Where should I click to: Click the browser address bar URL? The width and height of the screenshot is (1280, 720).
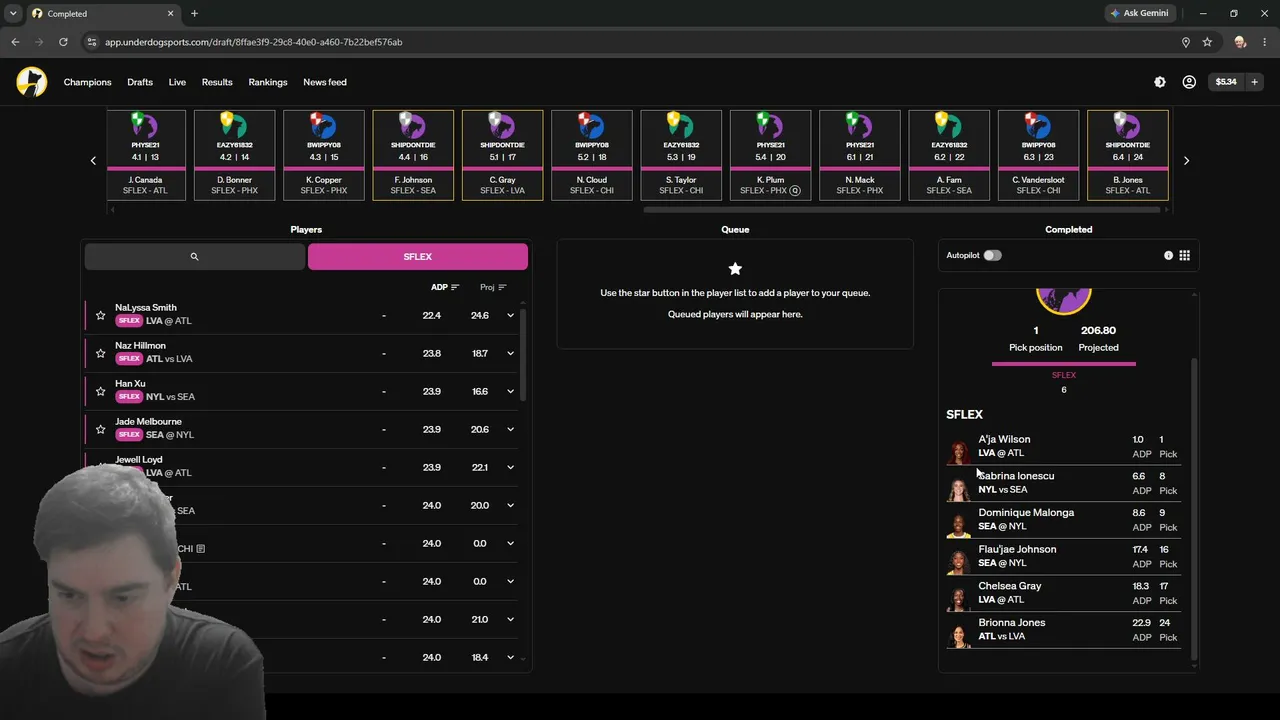click(x=254, y=42)
